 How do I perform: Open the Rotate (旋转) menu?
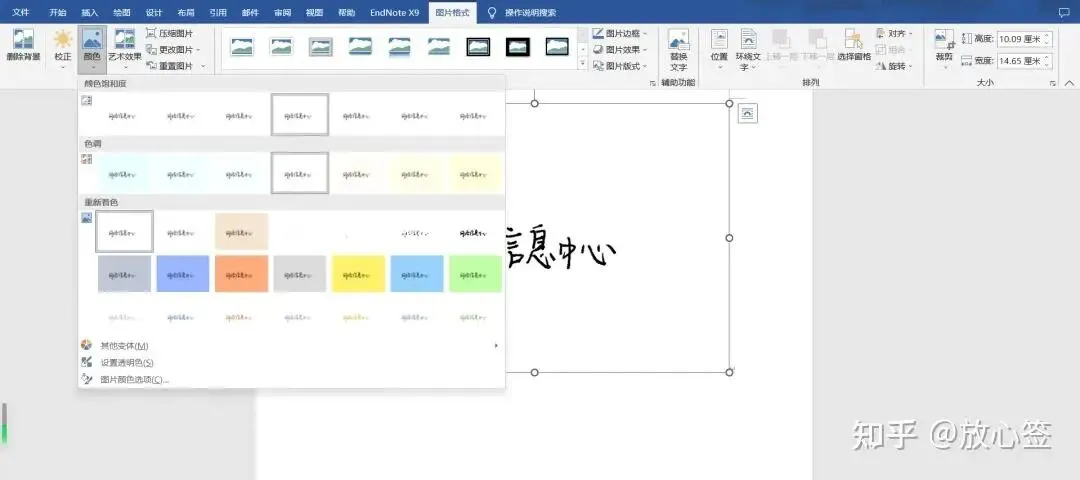coord(895,66)
